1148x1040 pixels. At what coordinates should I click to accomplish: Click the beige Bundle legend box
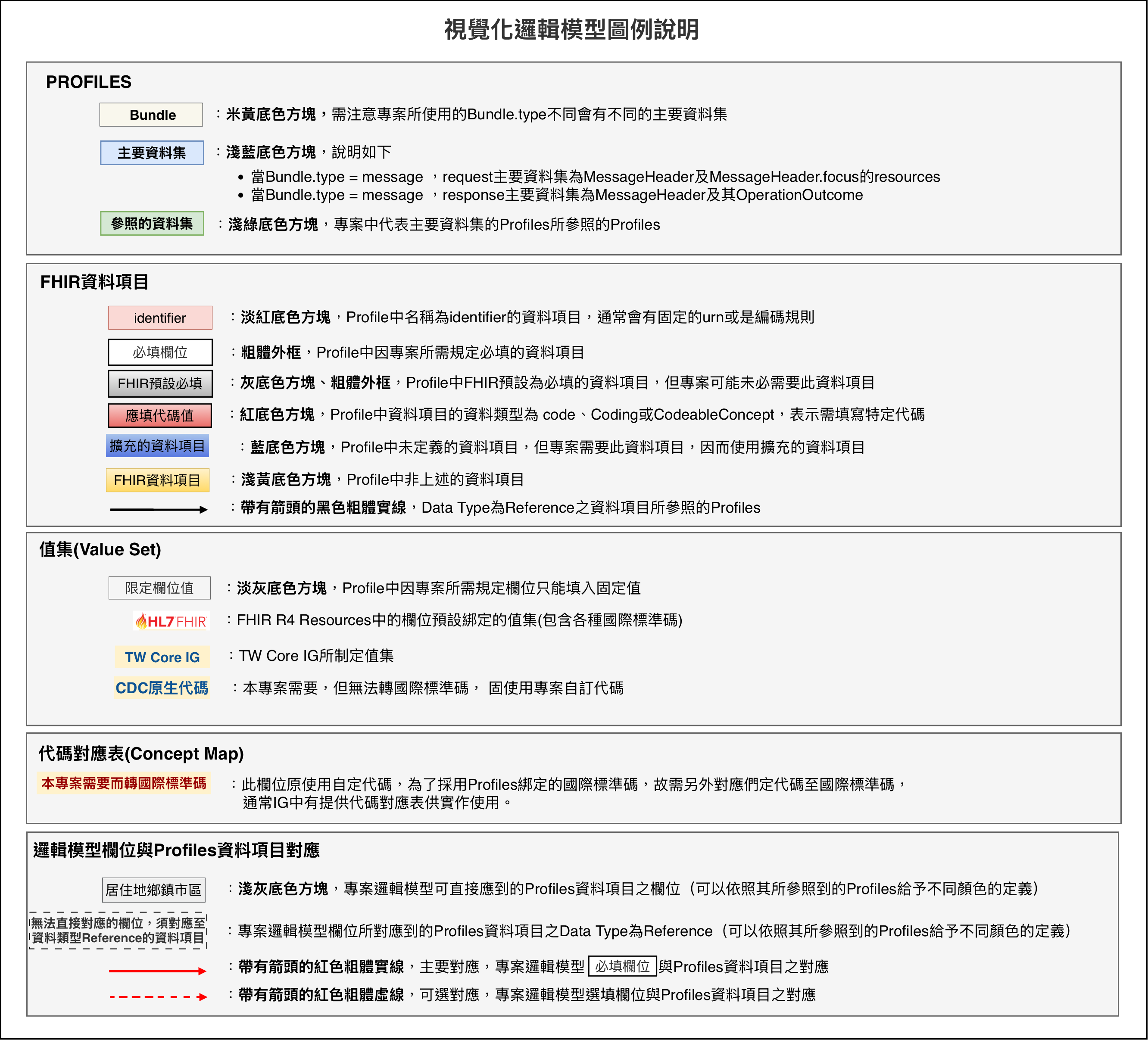[151, 115]
